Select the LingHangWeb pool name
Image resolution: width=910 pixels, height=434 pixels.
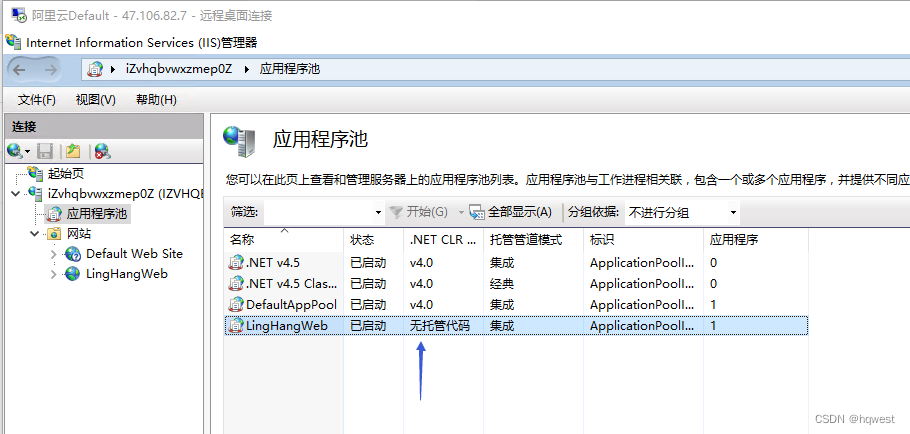287,326
